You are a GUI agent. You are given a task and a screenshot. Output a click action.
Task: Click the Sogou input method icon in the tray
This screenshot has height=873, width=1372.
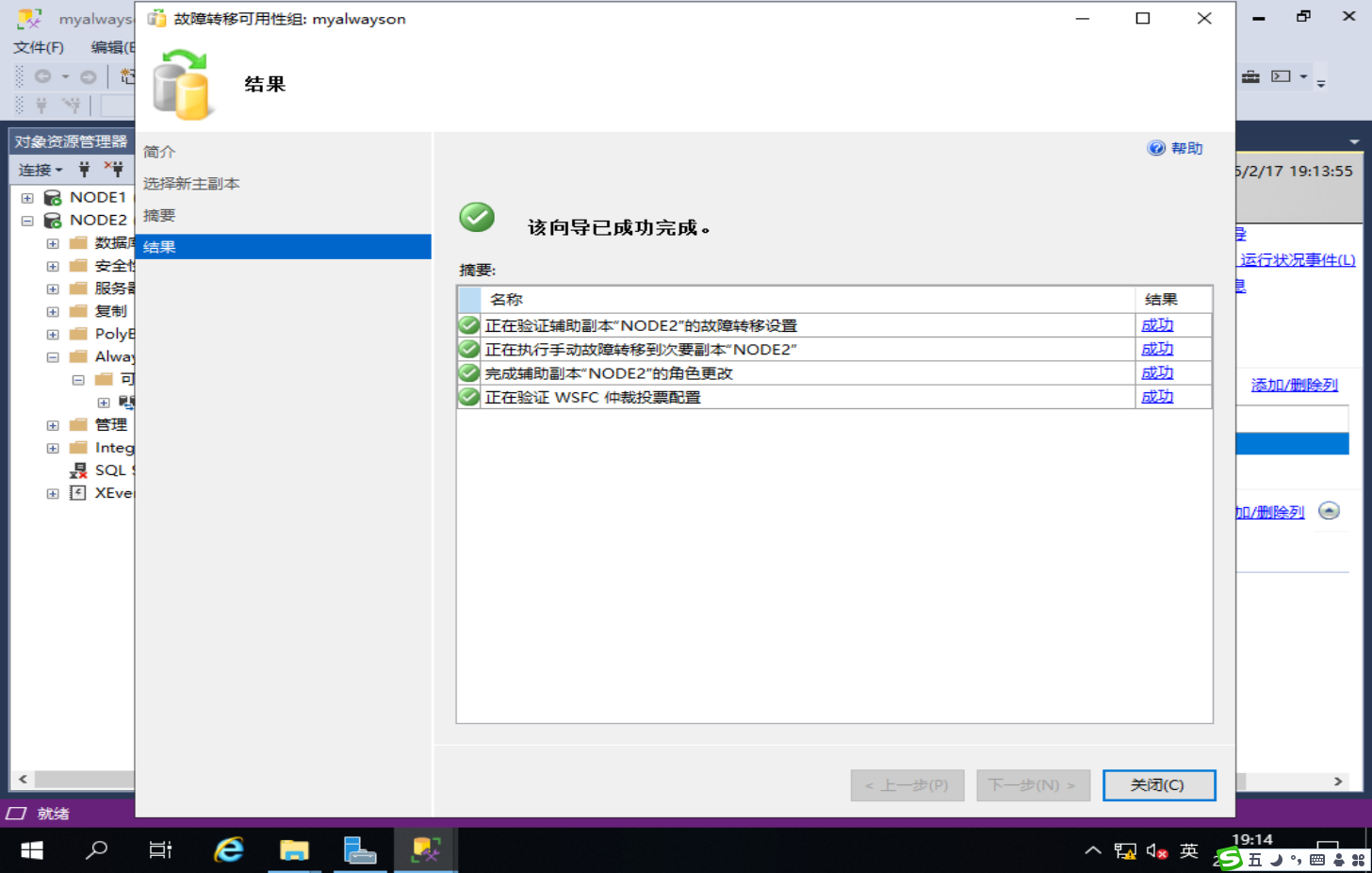click(1229, 859)
